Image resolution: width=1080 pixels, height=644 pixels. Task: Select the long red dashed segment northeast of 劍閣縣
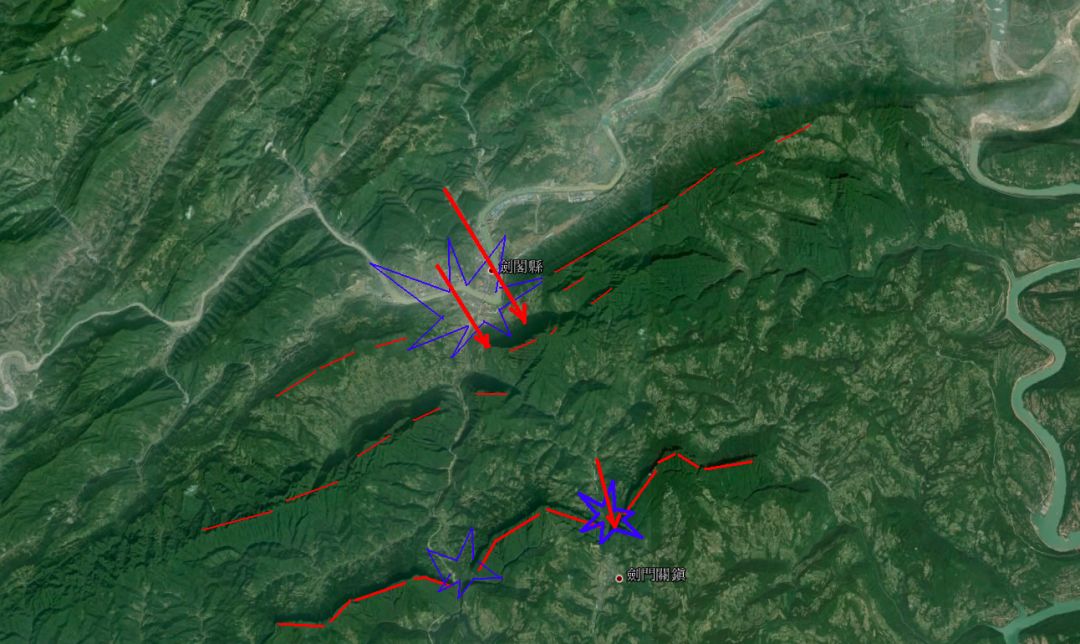[x=612, y=238]
